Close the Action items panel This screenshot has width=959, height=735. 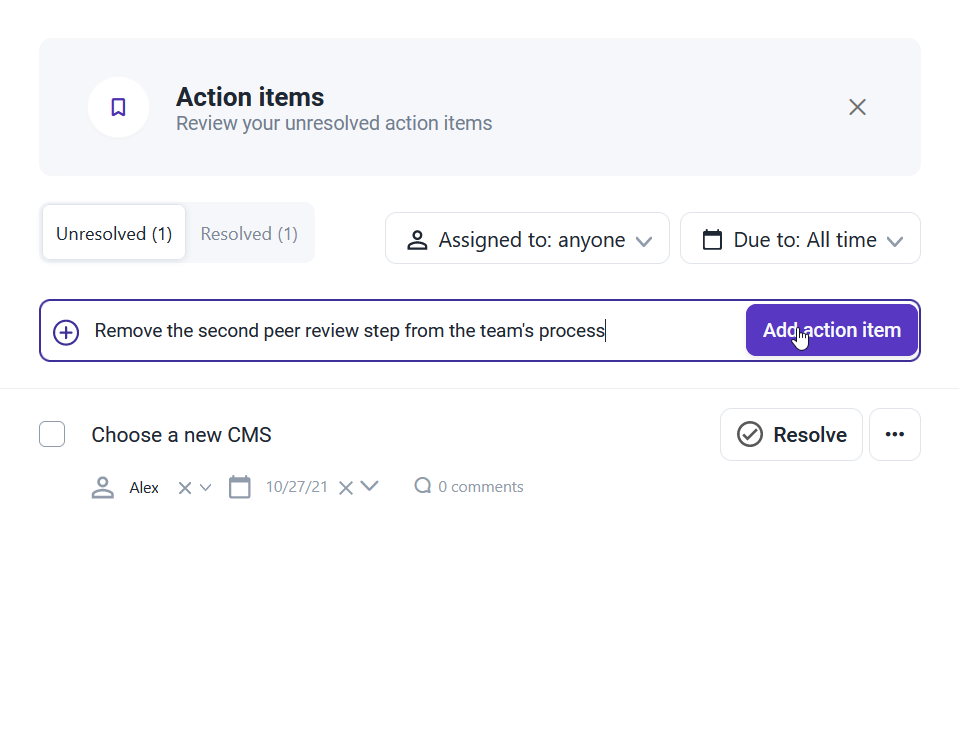(x=857, y=107)
